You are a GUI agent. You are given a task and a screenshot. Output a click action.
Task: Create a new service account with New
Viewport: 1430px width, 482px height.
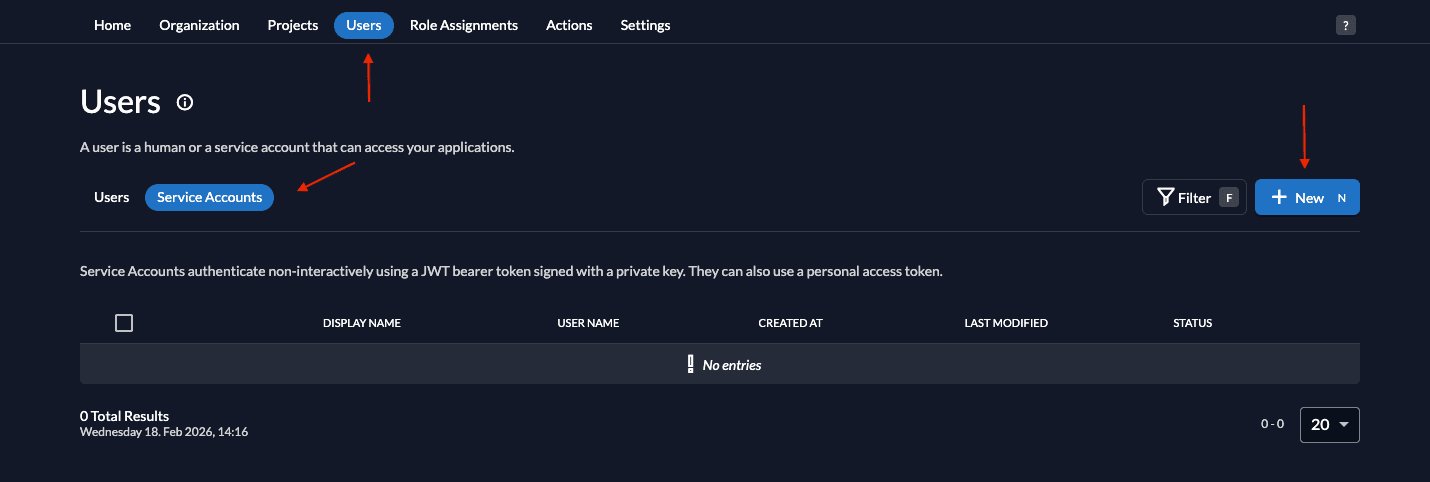1307,198
